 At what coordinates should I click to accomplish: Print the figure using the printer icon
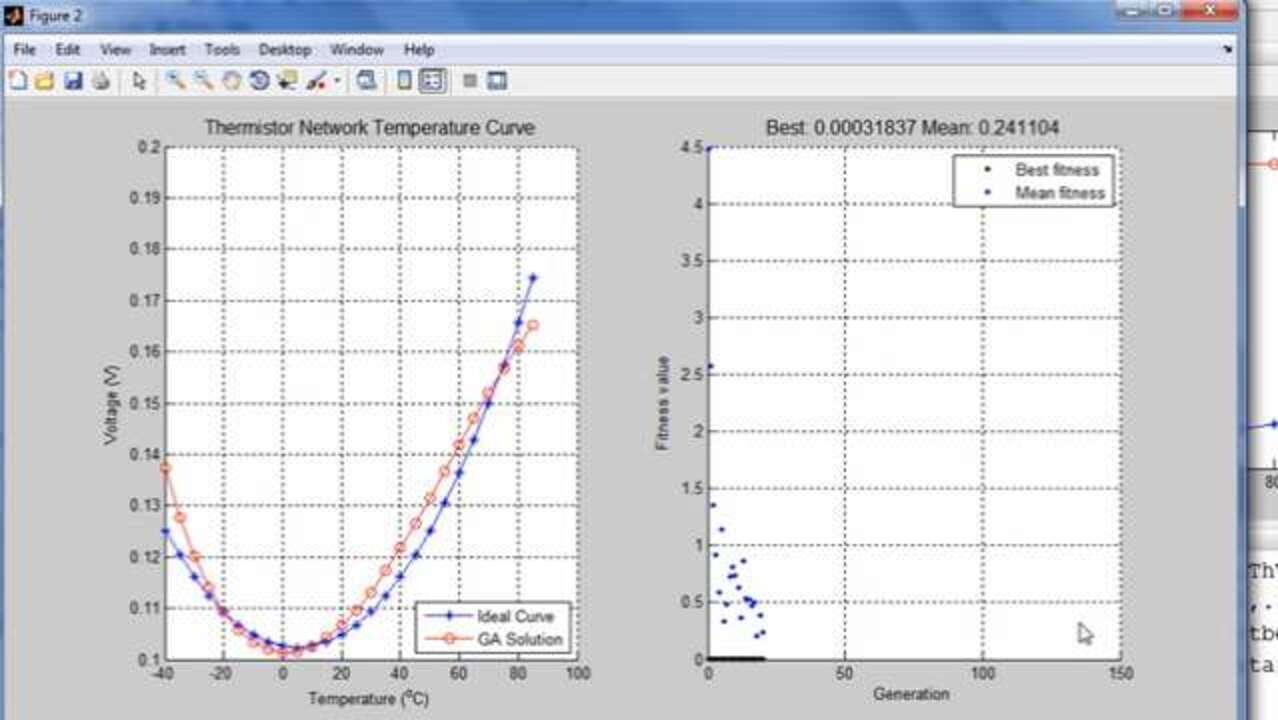(x=100, y=82)
